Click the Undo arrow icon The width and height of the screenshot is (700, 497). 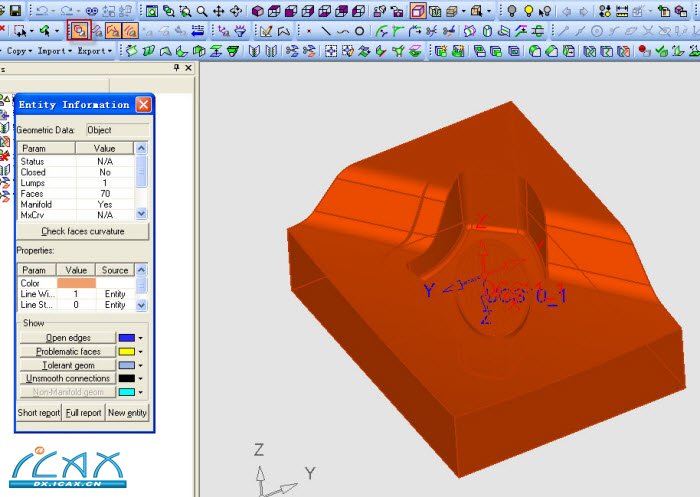coord(42,10)
